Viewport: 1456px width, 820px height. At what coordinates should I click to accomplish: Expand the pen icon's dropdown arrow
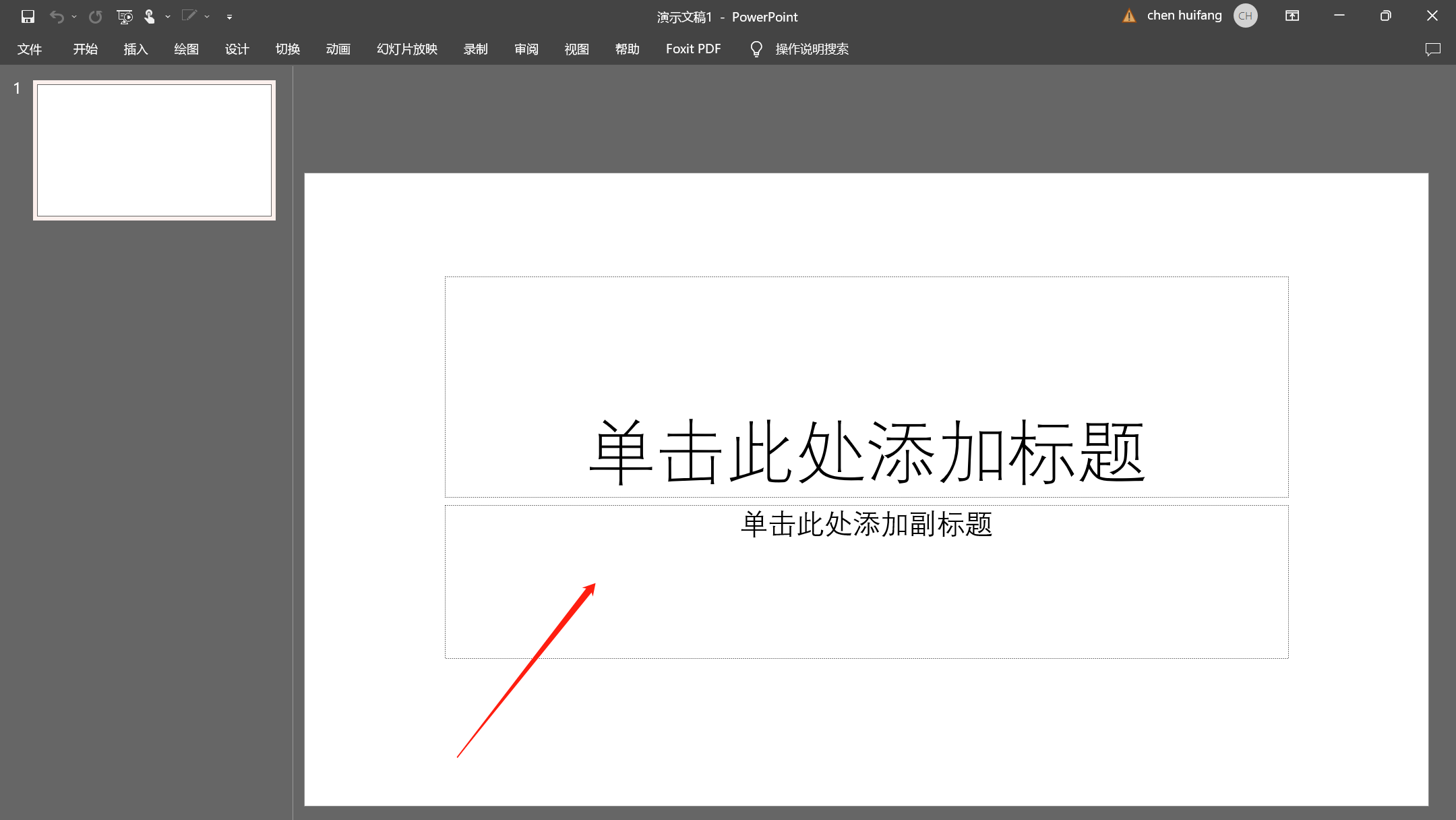[207, 17]
